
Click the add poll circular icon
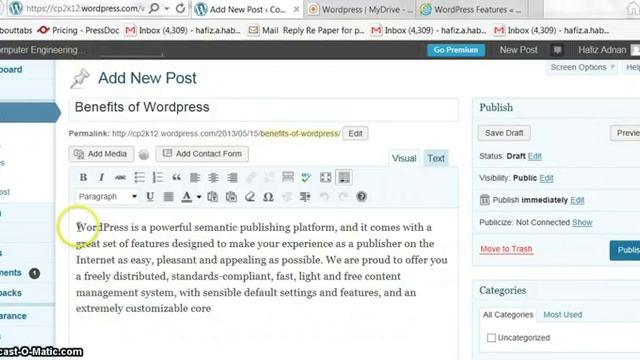[144, 154]
